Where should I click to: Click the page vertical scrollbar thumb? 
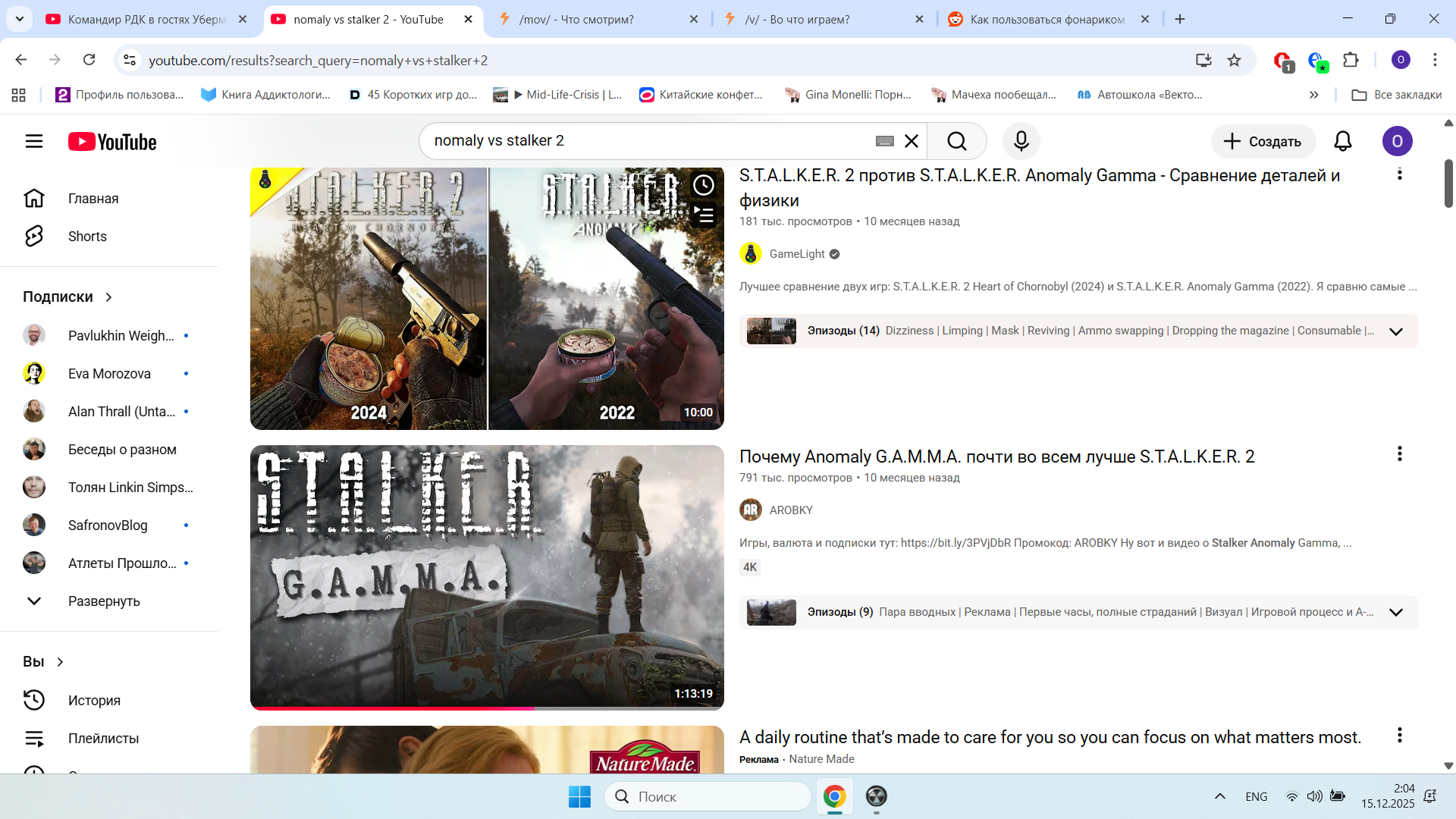(x=1448, y=182)
